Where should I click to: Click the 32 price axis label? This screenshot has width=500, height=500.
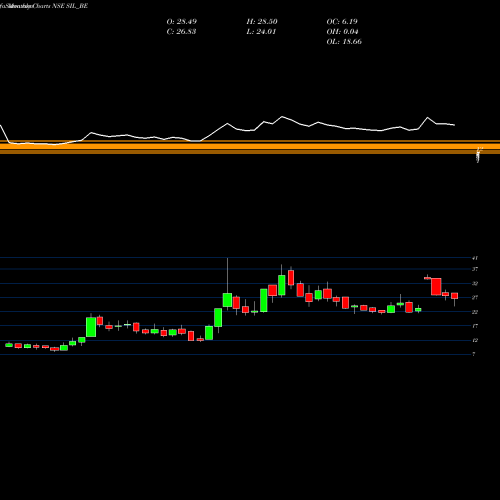pos(475,284)
